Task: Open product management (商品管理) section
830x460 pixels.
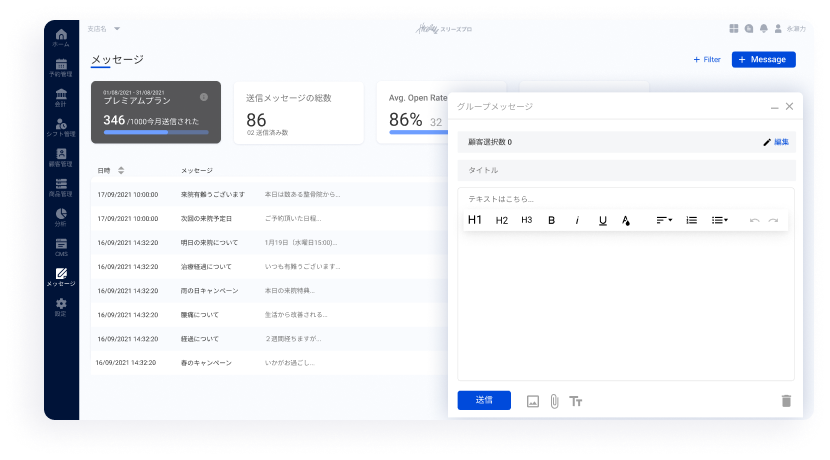Action: [61, 187]
